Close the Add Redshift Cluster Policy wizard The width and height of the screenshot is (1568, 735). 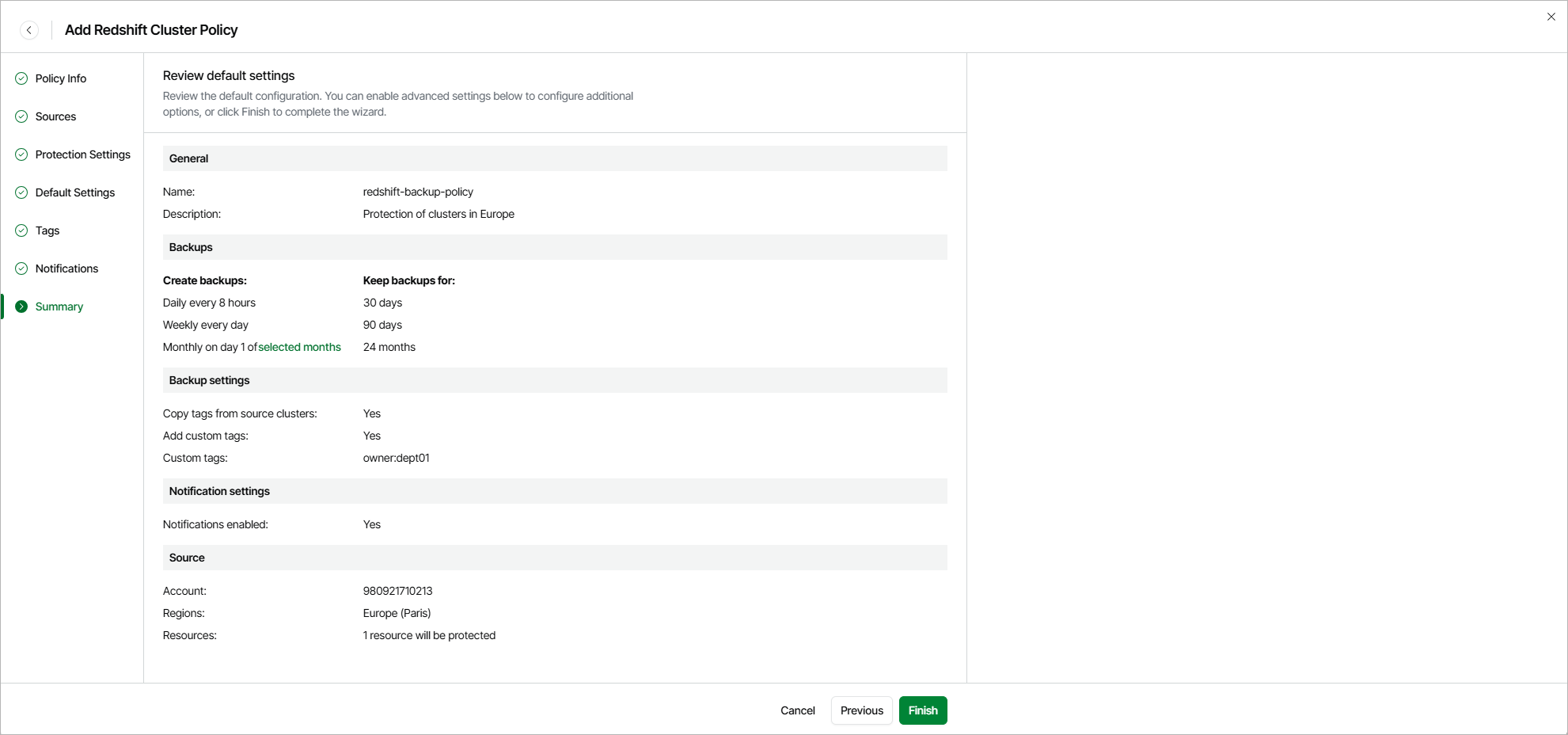[x=1551, y=17]
